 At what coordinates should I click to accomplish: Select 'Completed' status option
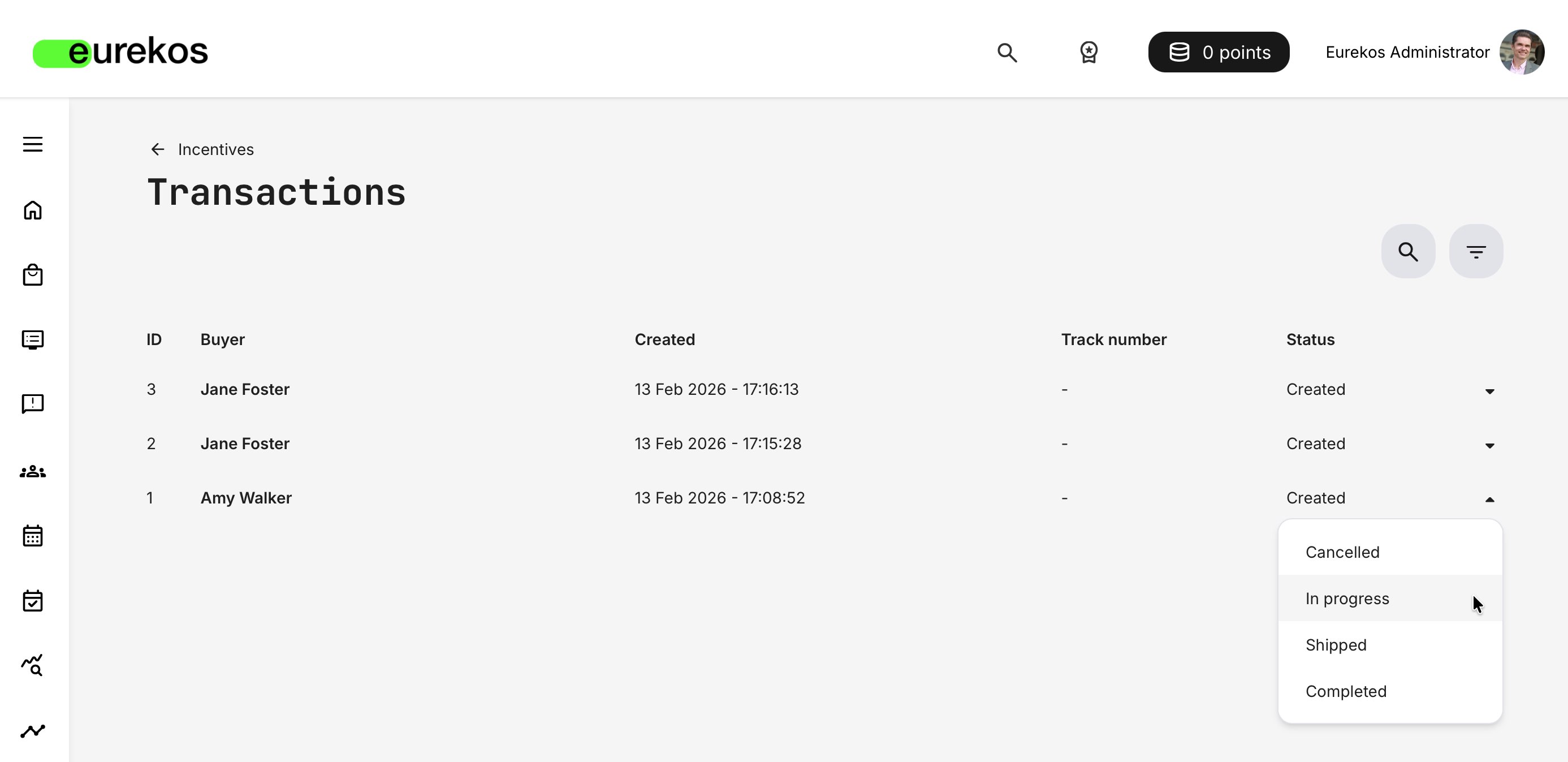(x=1345, y=691)
